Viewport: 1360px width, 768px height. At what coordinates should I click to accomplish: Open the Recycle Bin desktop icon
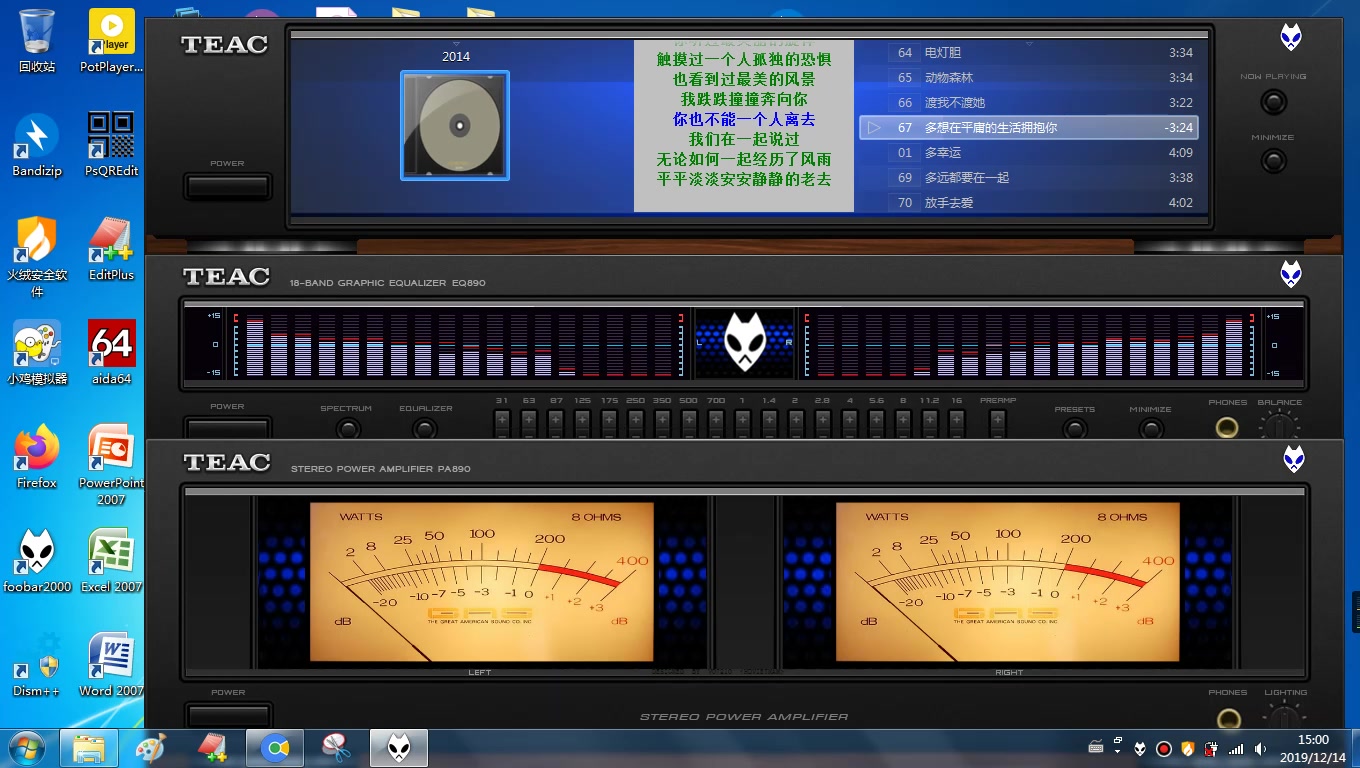37,40
